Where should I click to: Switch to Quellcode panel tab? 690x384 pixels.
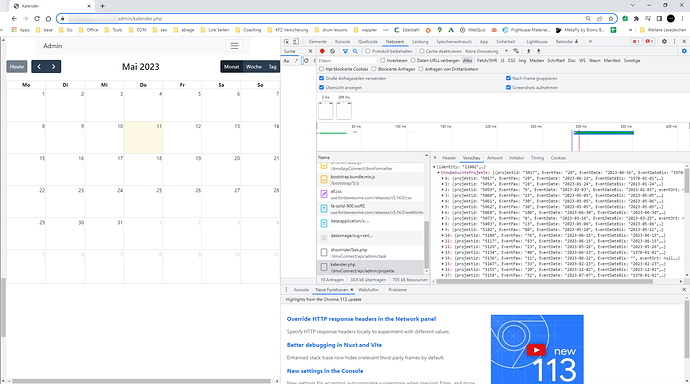click(367, 41)
